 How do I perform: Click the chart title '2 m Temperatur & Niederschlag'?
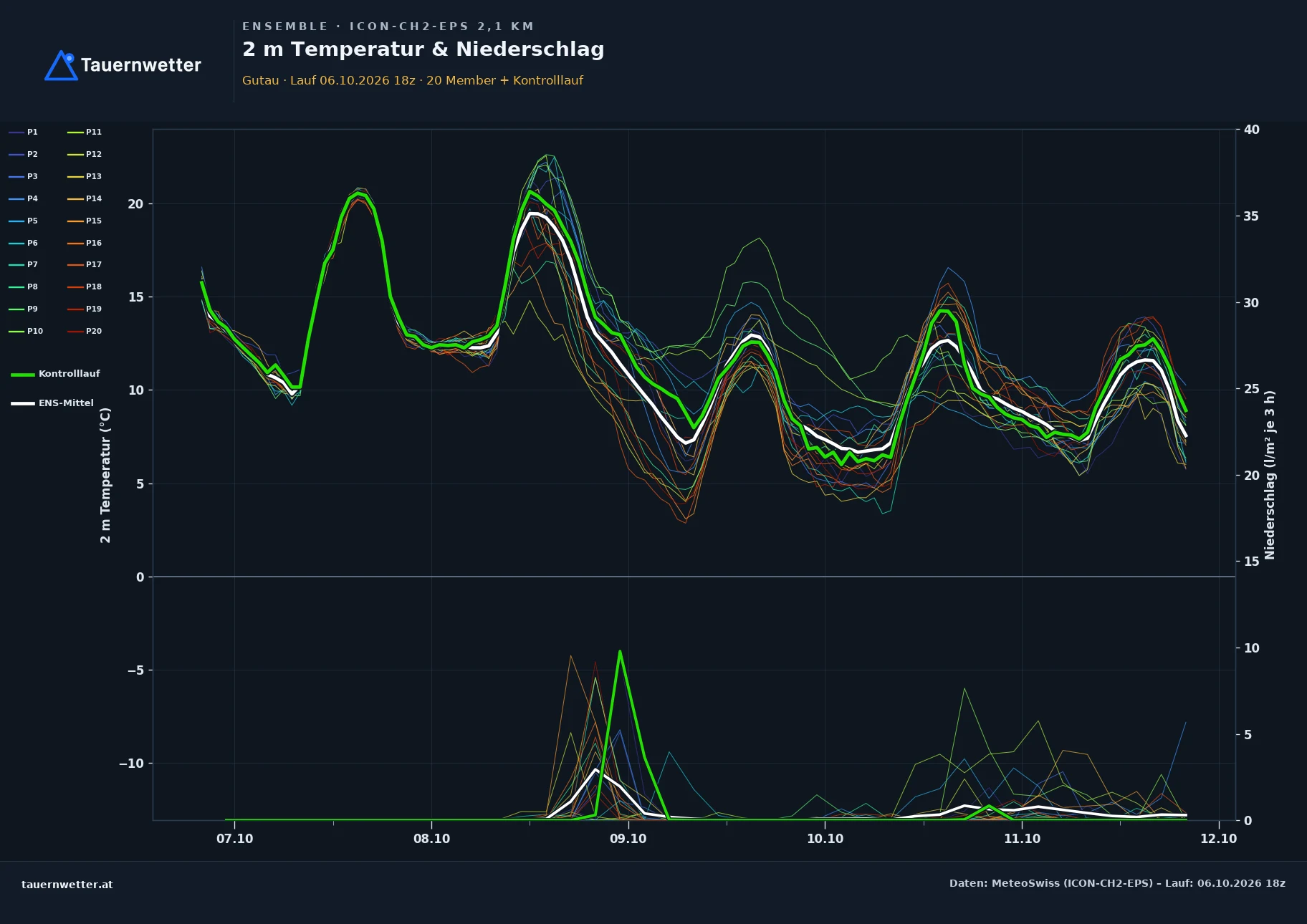[423, 49]
